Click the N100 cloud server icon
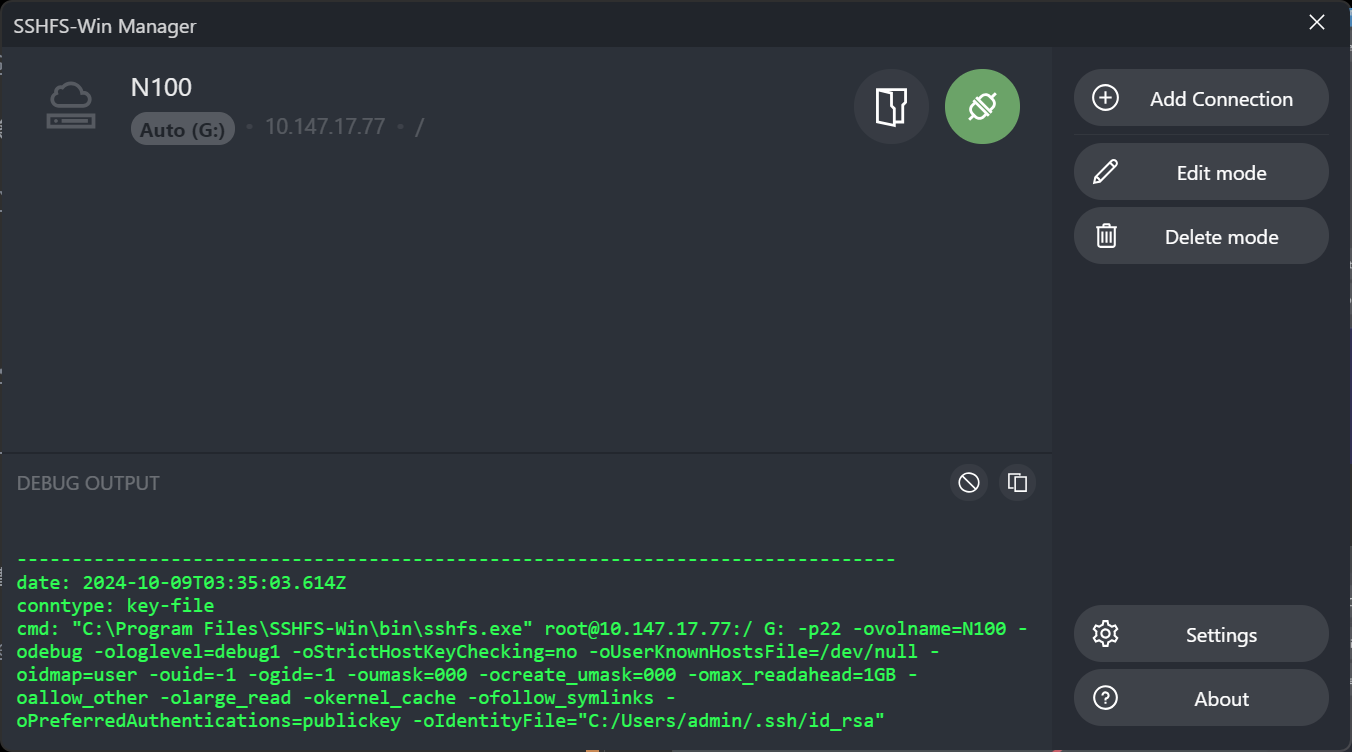The image size is (1352, 752). pyautogui.click(x=72, y=106)
